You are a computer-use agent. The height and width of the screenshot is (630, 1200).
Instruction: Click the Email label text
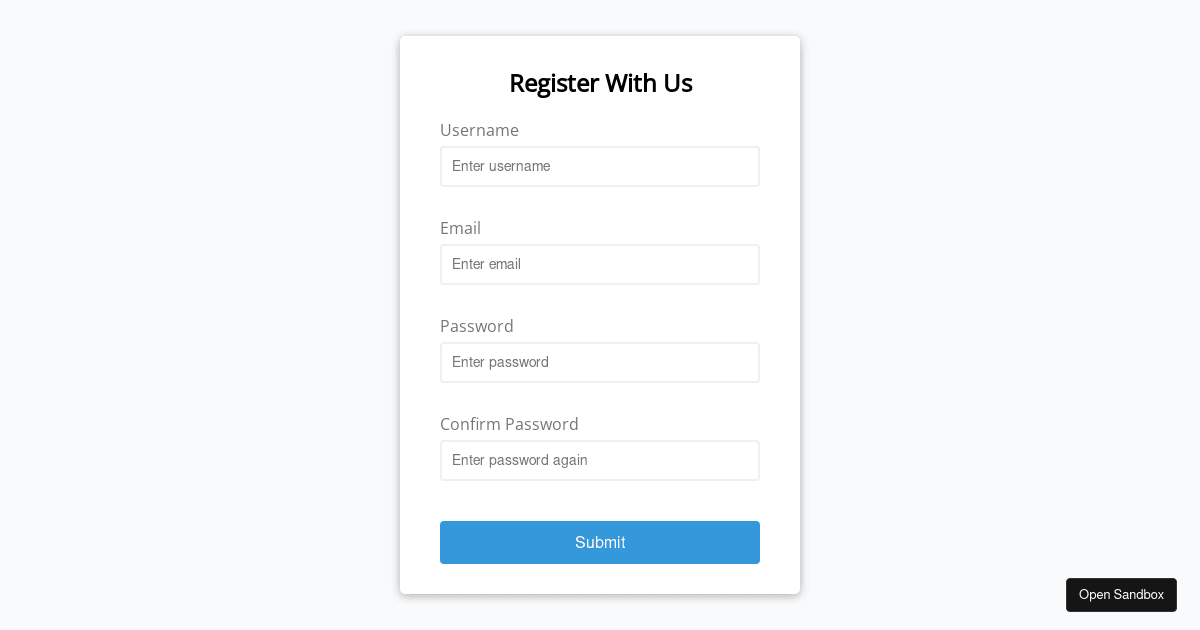(460, 228)
